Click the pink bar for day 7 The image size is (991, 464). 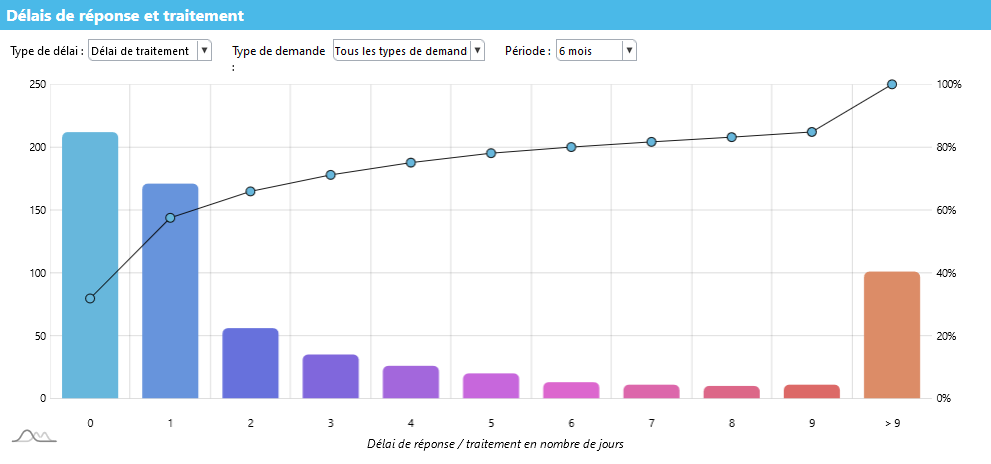pyautogui.click(x=651, y=391)
